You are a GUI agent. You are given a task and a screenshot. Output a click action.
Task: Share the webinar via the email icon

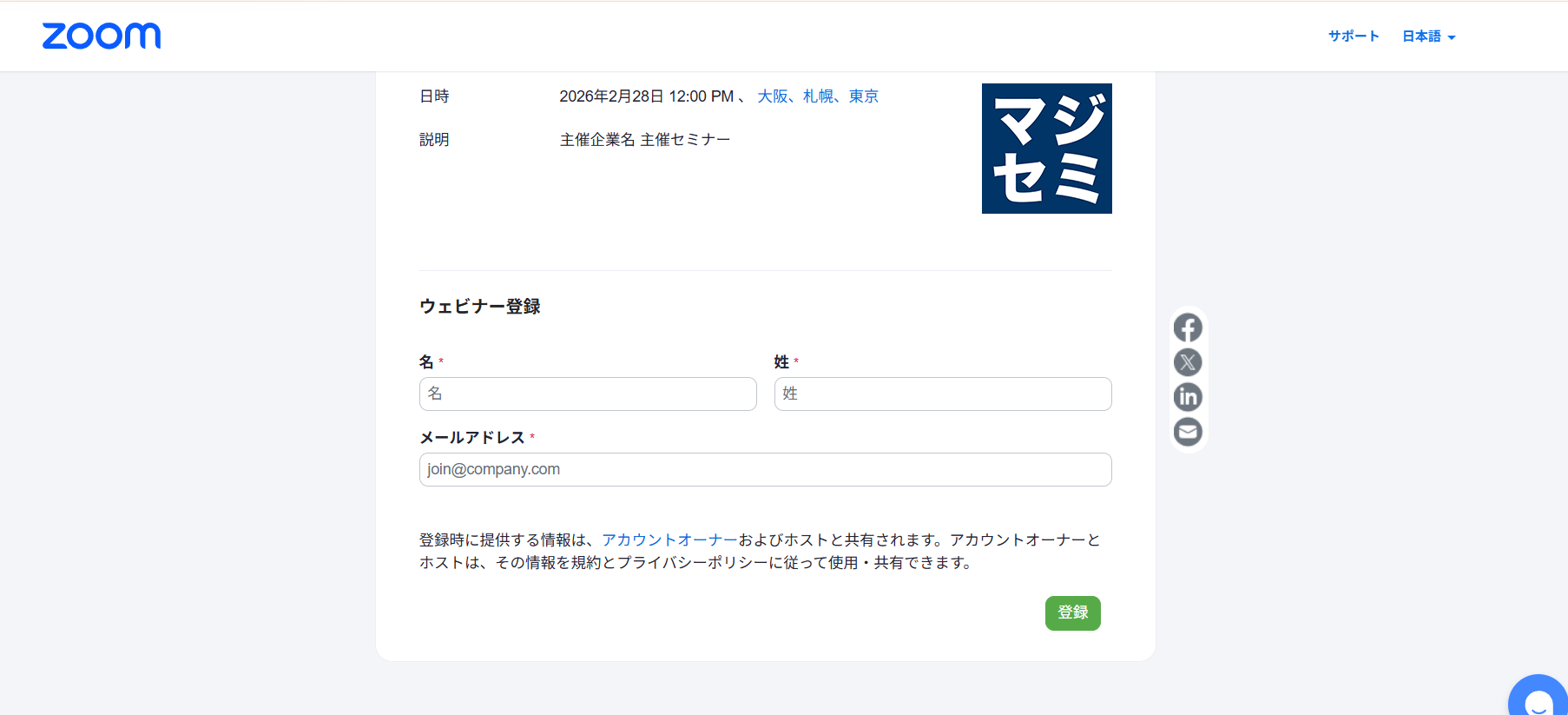[1188, 432]
